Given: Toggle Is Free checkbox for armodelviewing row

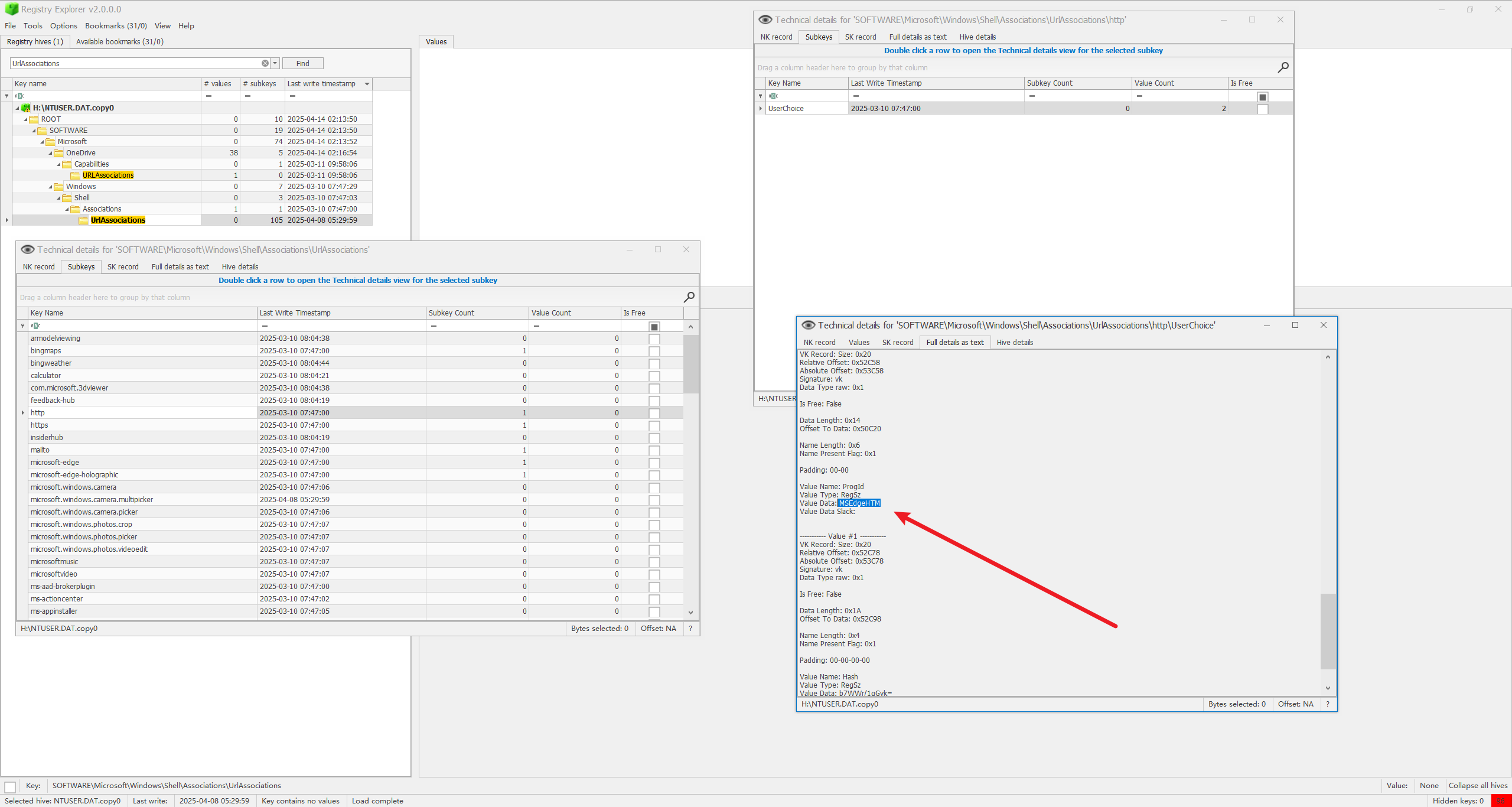Looking at the screenshot, I should pos(654,339).
